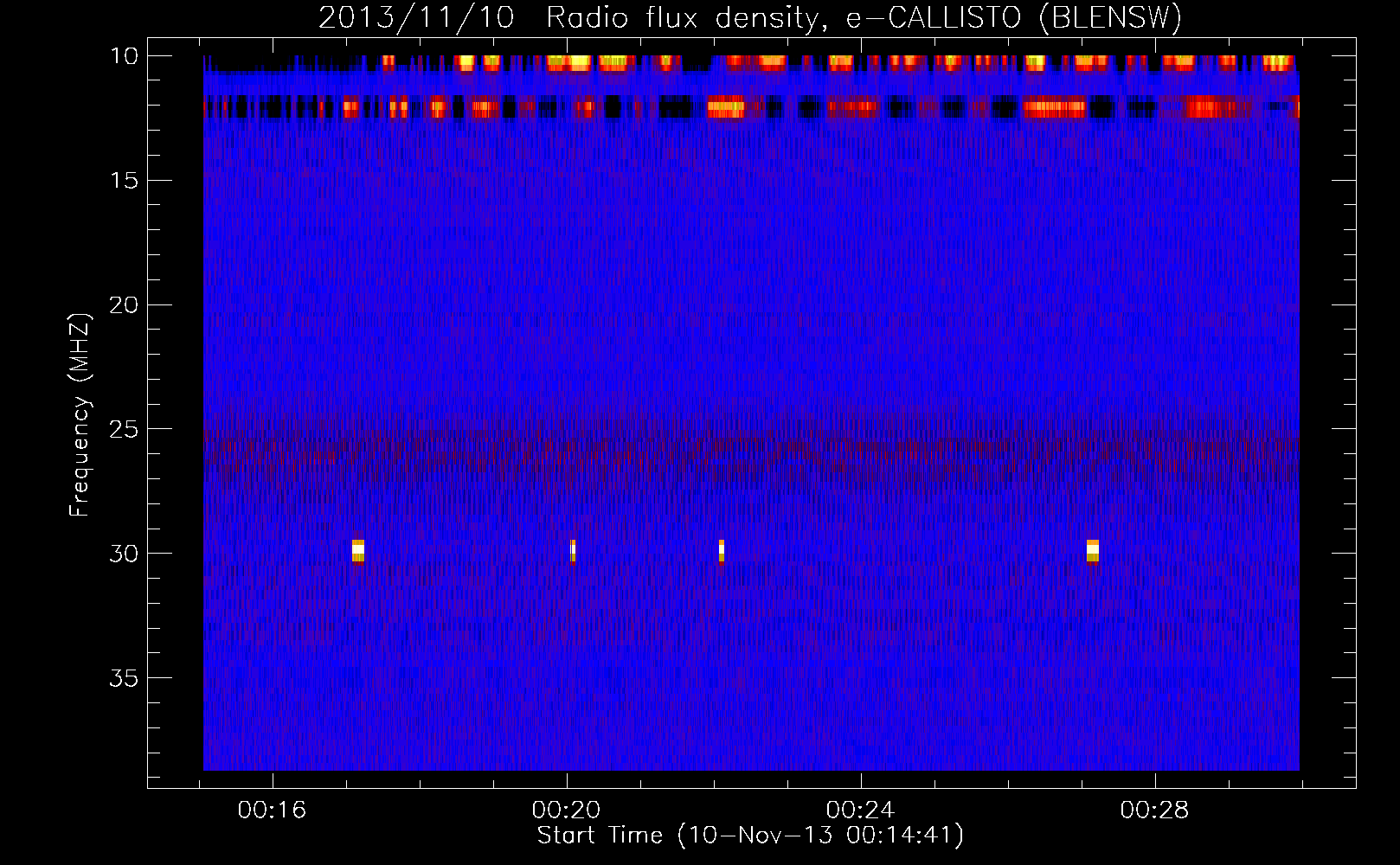Click the 20 MHz frequency tick label
Image resolution: width=1400 pixels, height=865 pixels.
(x=124, y=305)
